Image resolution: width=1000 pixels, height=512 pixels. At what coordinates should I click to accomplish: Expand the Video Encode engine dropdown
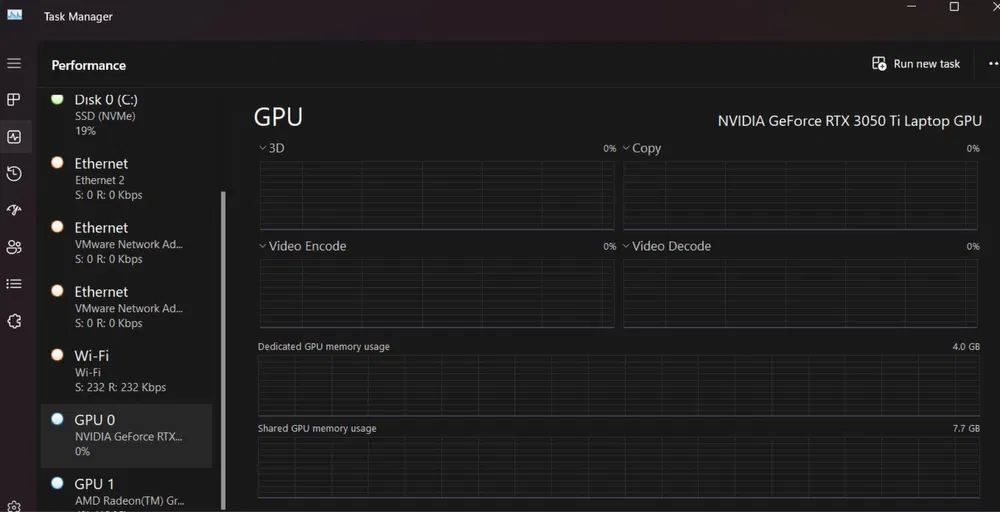point(302,246)
